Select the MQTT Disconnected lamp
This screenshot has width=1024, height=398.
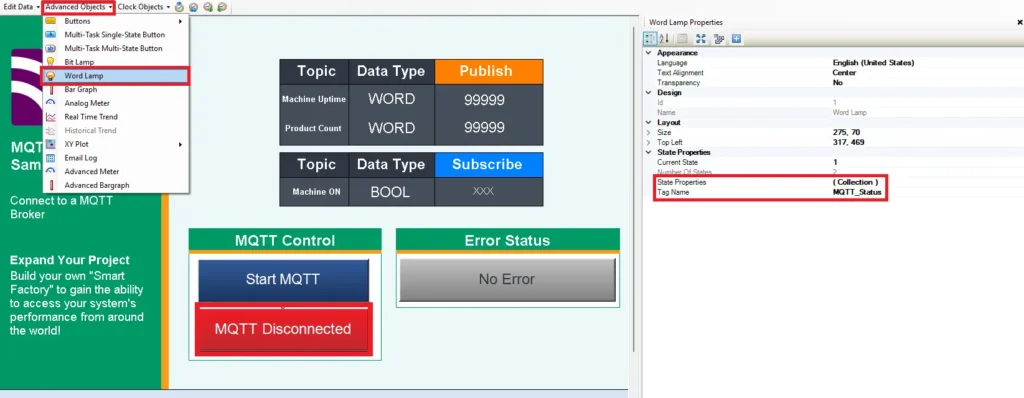283,329
